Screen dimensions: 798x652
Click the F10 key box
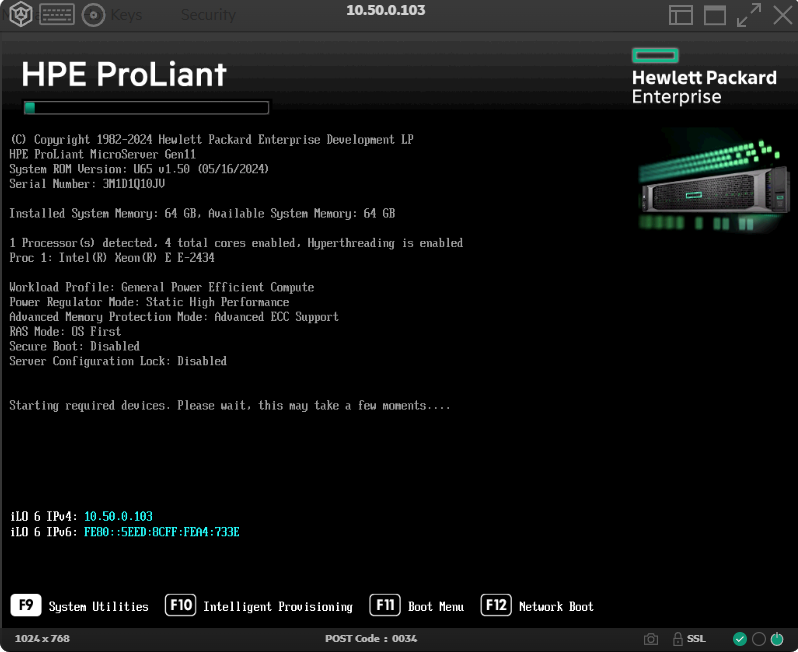(x=181, y=605)
